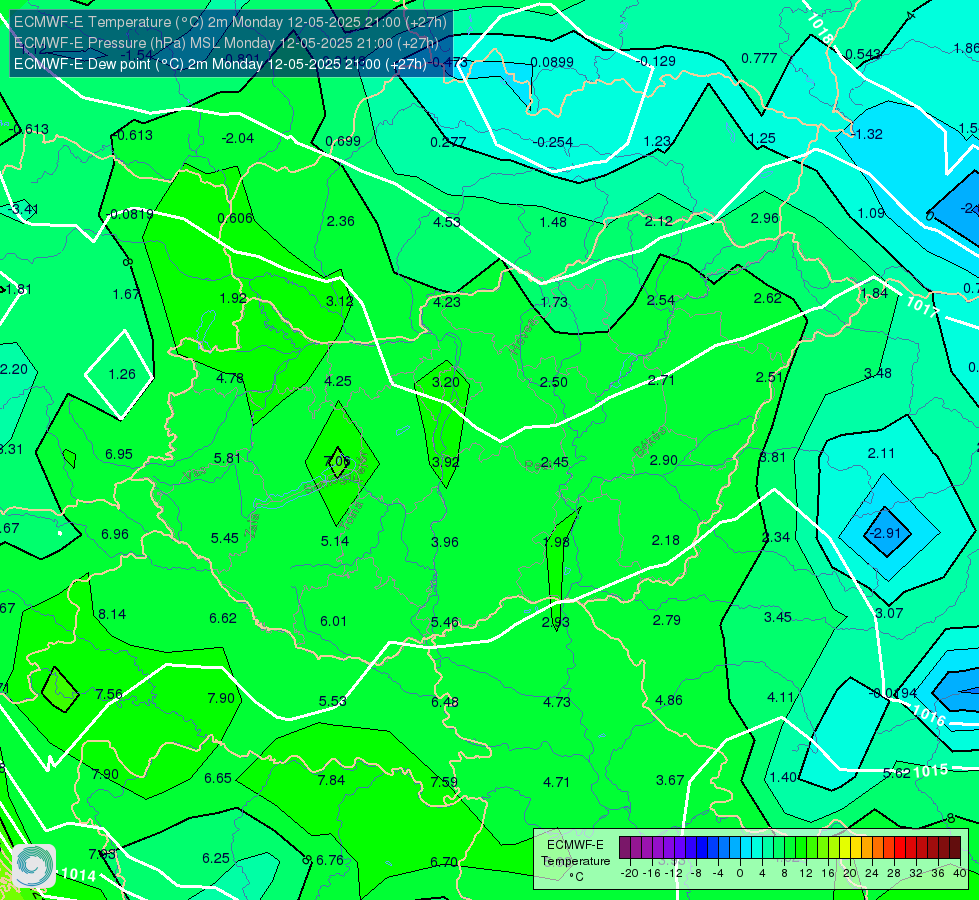The height and width of the screenshot is (900, 979).
Task: Click the 7.59 value
Action: 443,782
